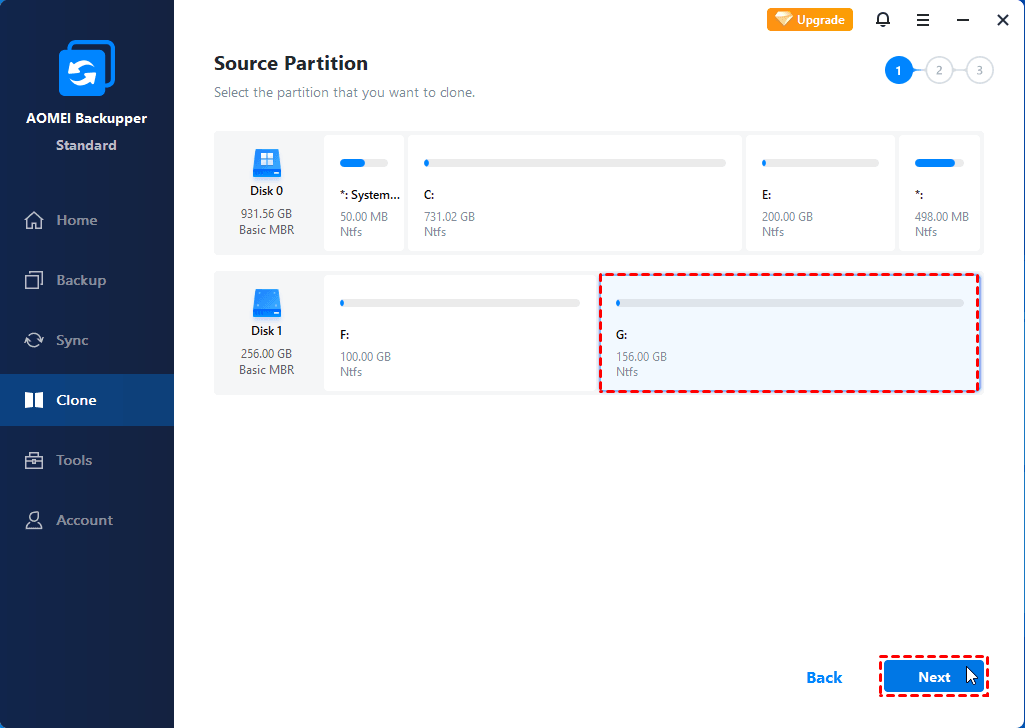The height and width of the screenshot is (728, 1025).
Task: Click the Disk 0 drive icon
Action: 267,164
